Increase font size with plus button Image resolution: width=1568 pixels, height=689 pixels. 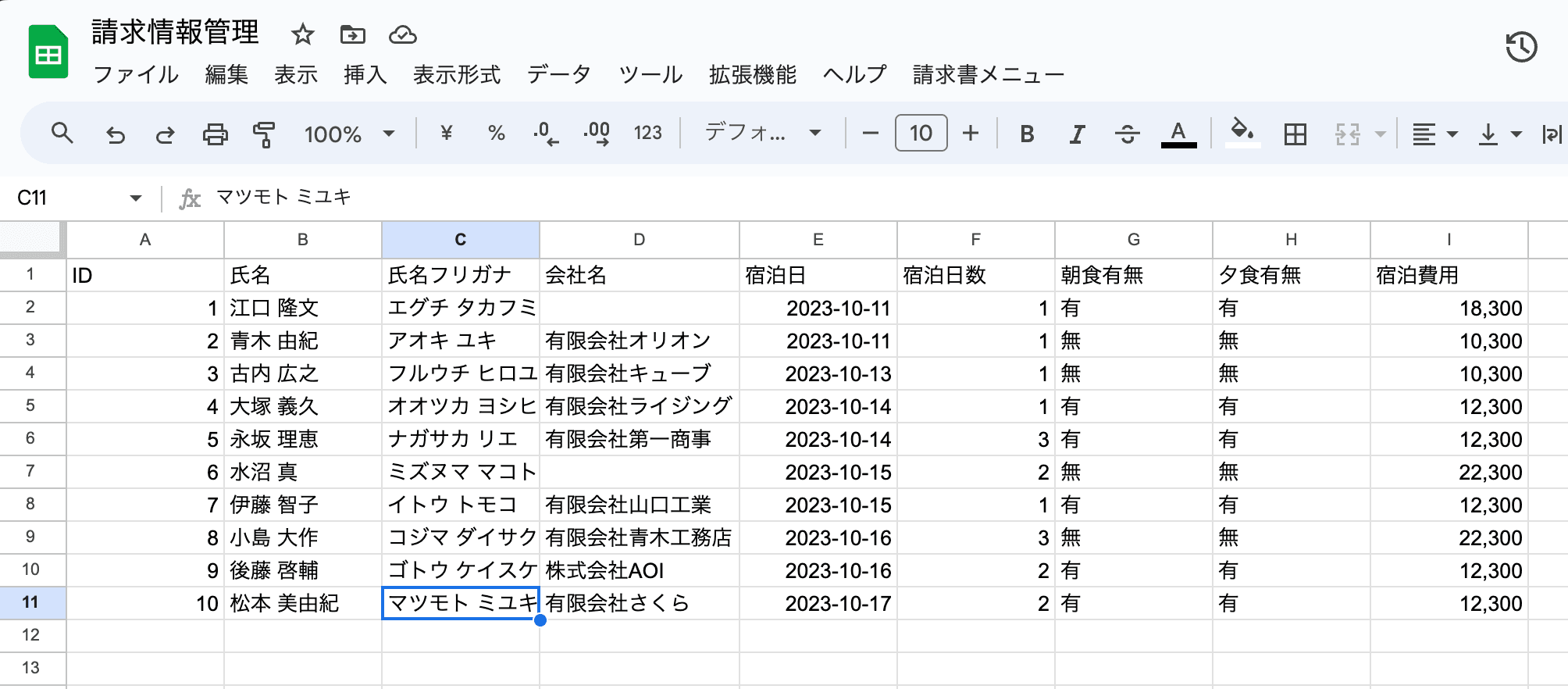[x=971, y=134]
